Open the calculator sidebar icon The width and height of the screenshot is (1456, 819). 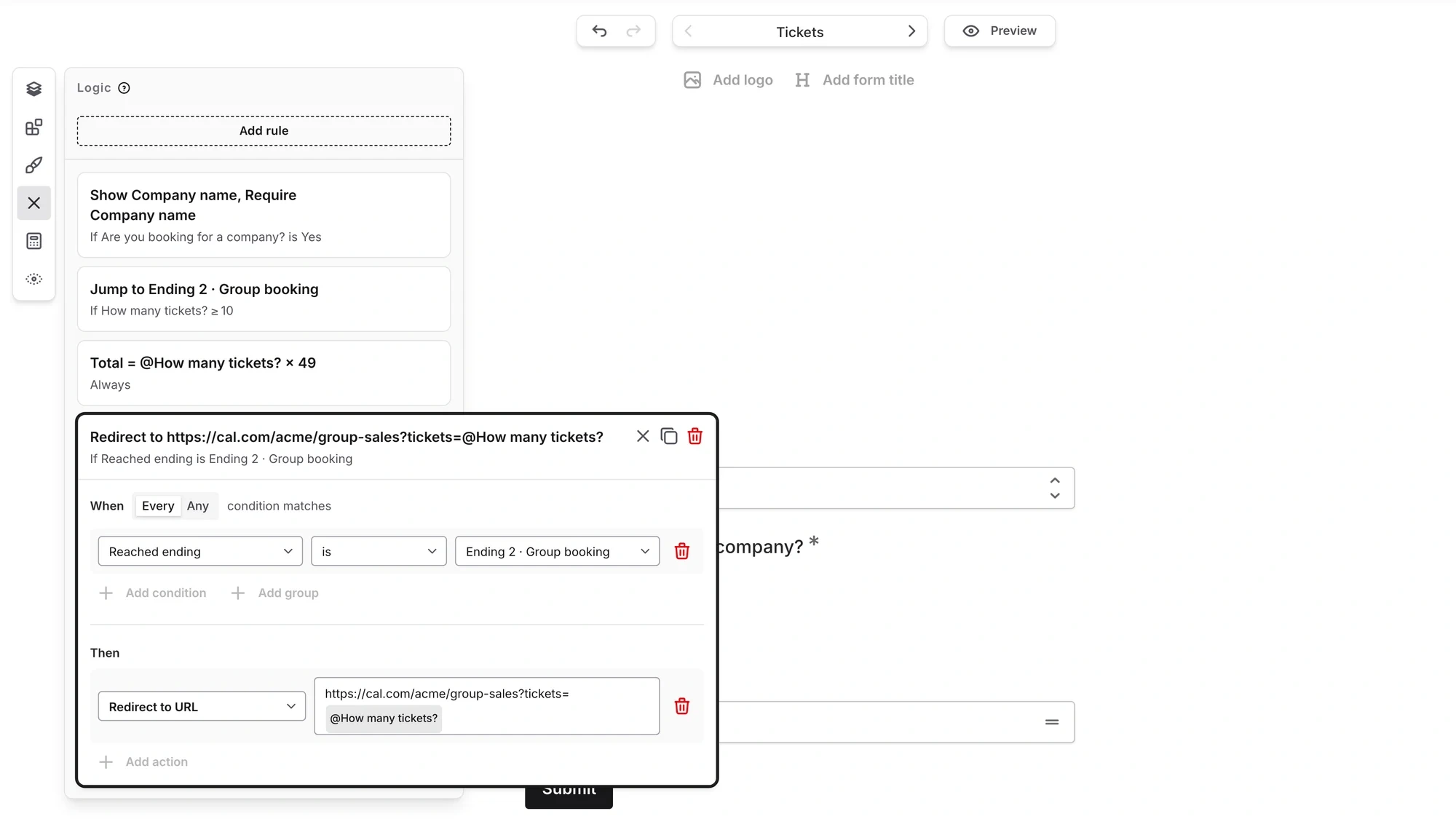pyautogui.click(x=33, y=241)
